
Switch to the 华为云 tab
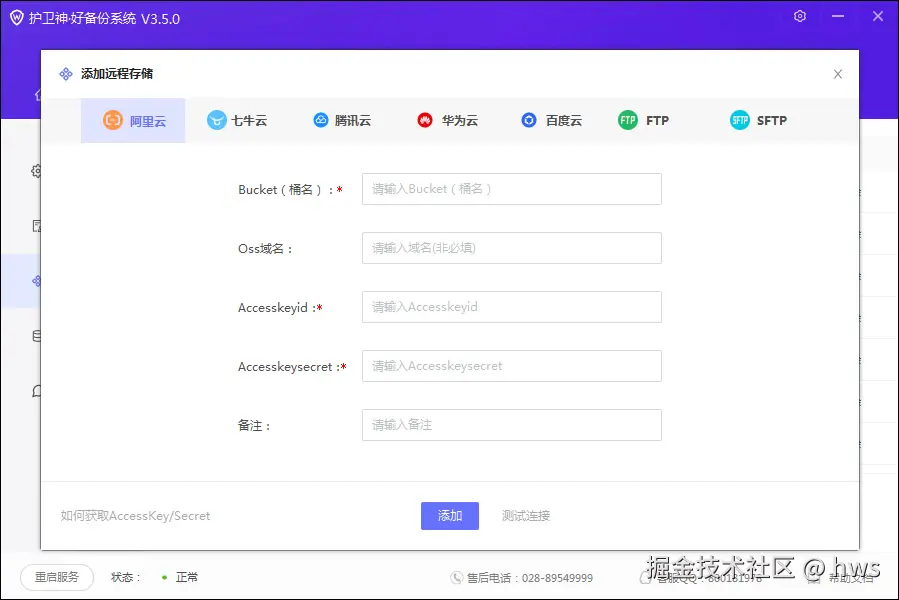point(449,120)
